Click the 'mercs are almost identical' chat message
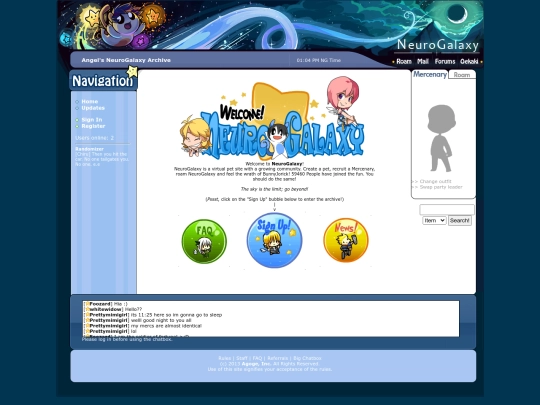 [166, 326]
